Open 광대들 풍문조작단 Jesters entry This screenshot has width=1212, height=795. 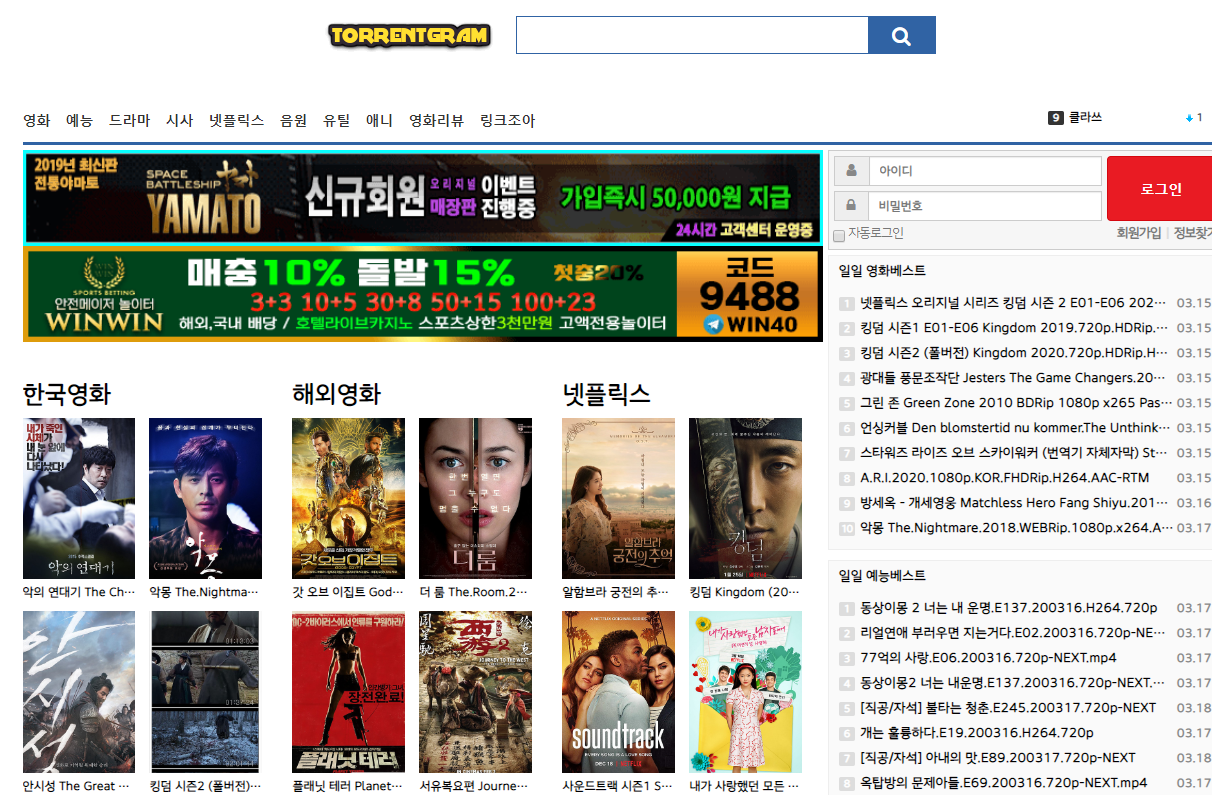1013,377
